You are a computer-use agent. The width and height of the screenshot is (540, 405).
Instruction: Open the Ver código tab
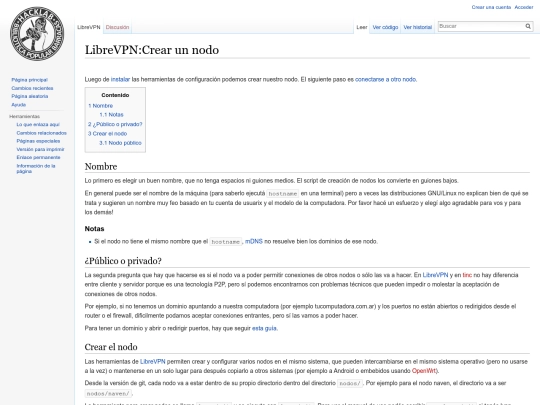coord(385,27)
